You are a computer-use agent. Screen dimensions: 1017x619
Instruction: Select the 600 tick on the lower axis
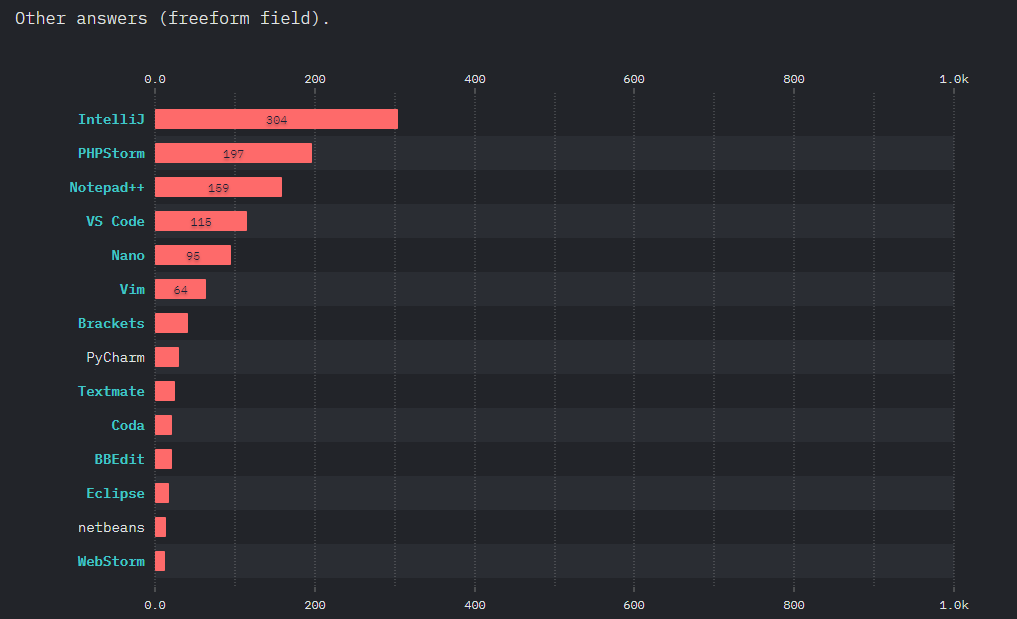[634, 605]
